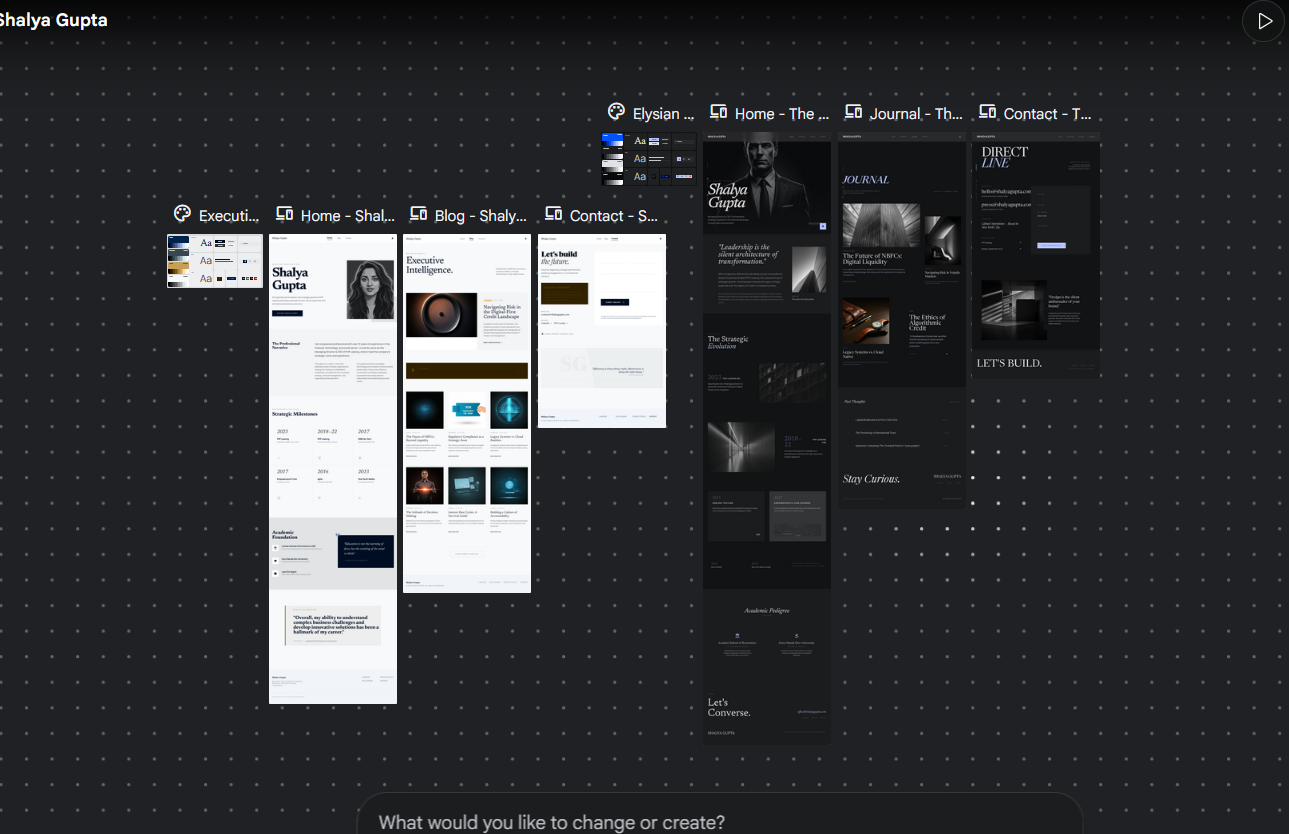Click the screen icon next to Contact - S...
Image resolution: width=1289 pixels, height=834 pixels.
coord(553,215)
